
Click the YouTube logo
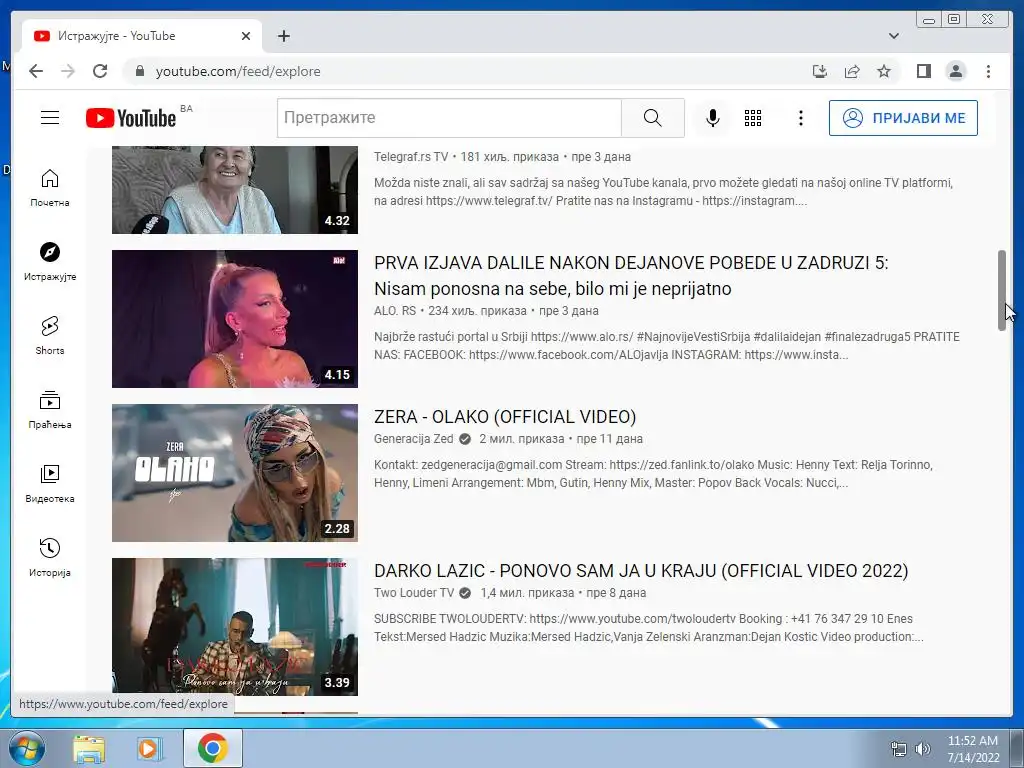(x=131, y=118)
